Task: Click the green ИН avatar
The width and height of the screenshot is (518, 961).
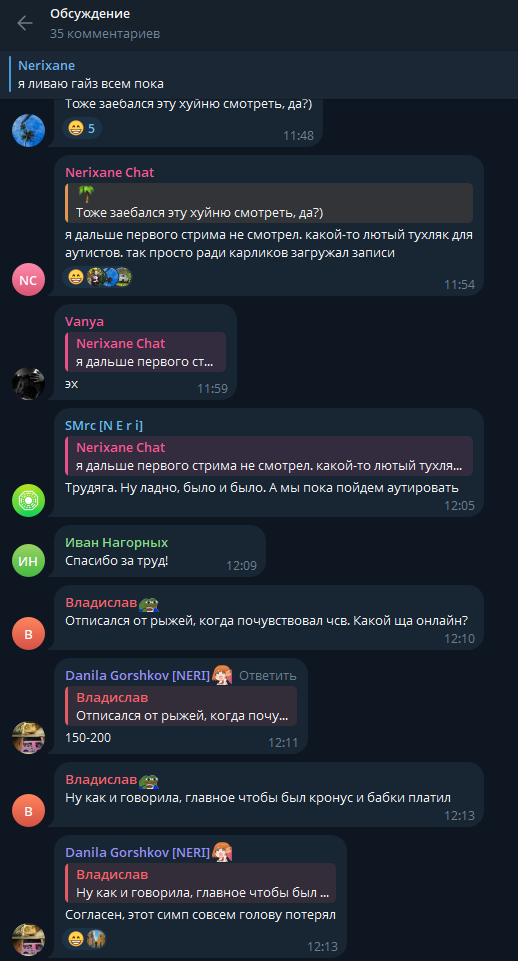Action: coord(29,560)
